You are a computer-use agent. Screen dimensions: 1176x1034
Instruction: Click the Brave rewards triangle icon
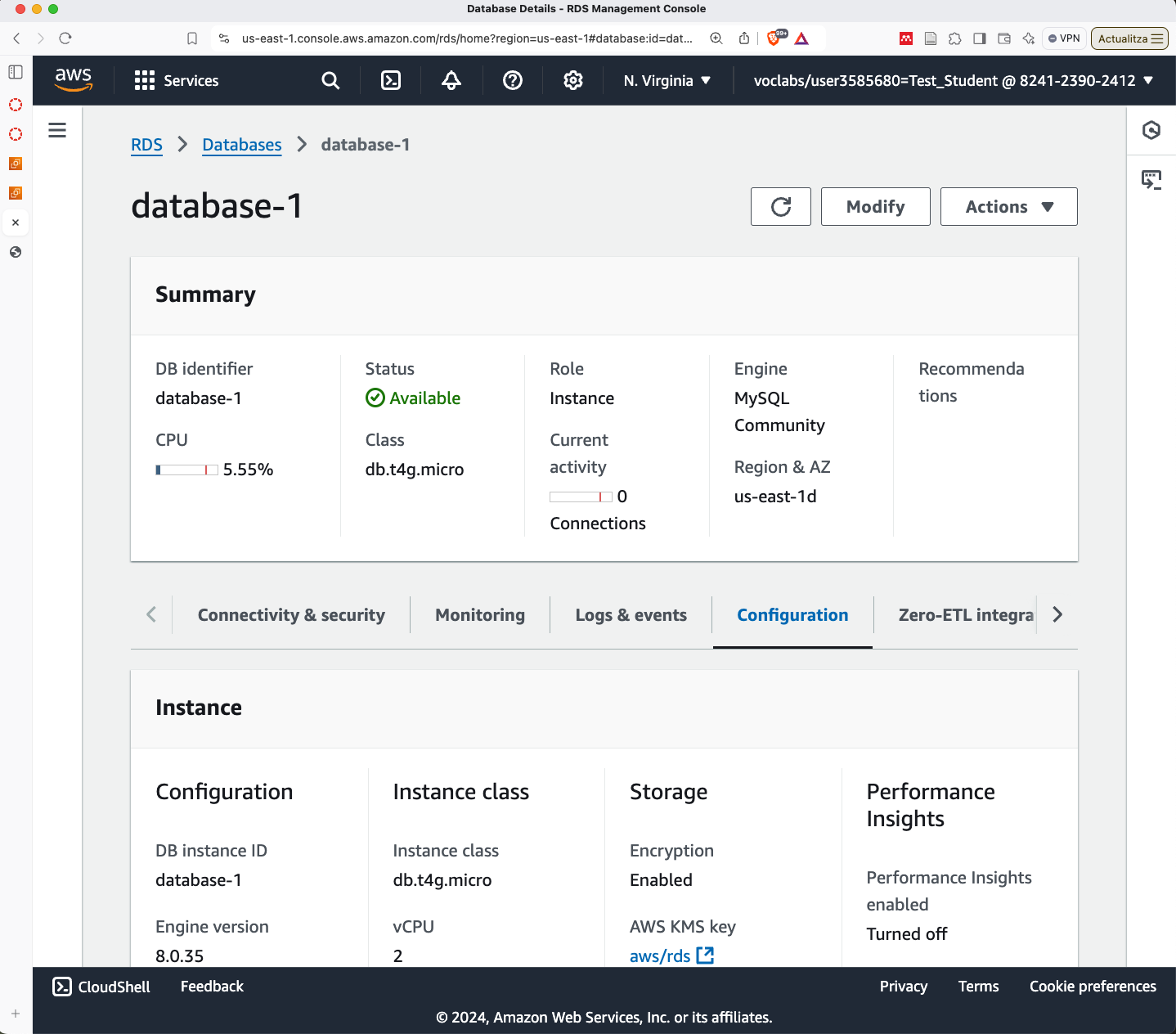[801, 38]
